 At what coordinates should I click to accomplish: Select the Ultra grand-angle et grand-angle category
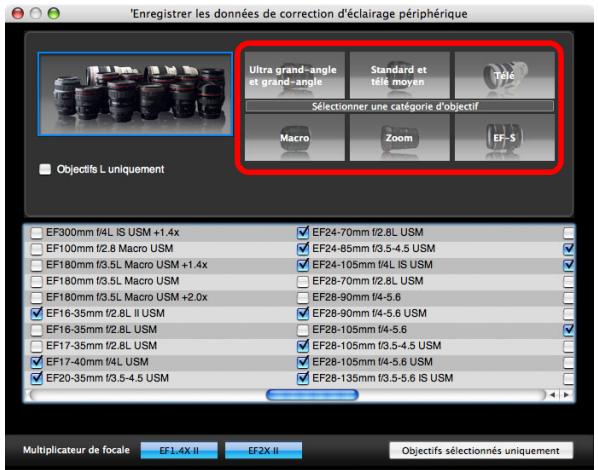click(294, 75)
